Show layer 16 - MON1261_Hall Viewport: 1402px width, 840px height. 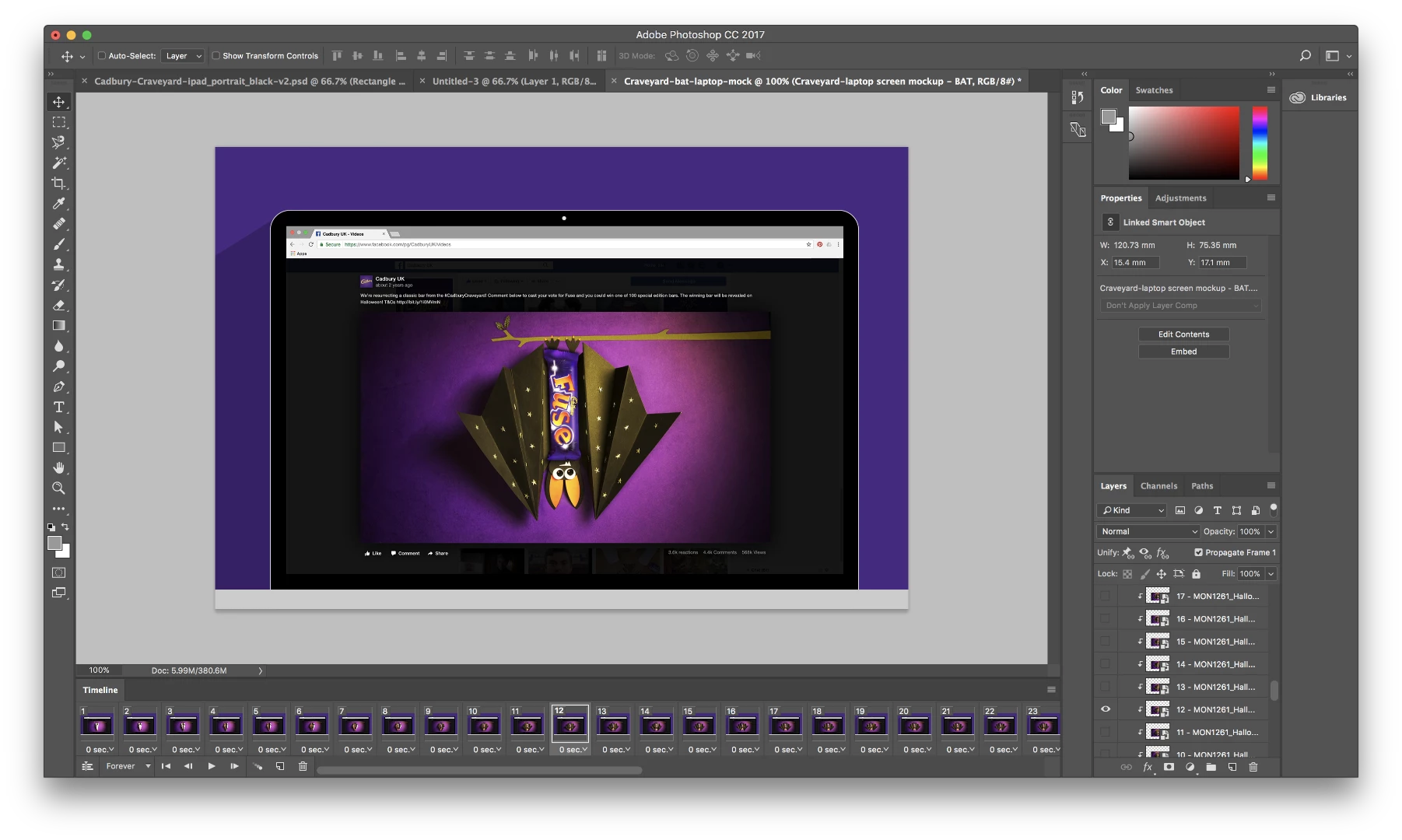(x=1106, y=619)
